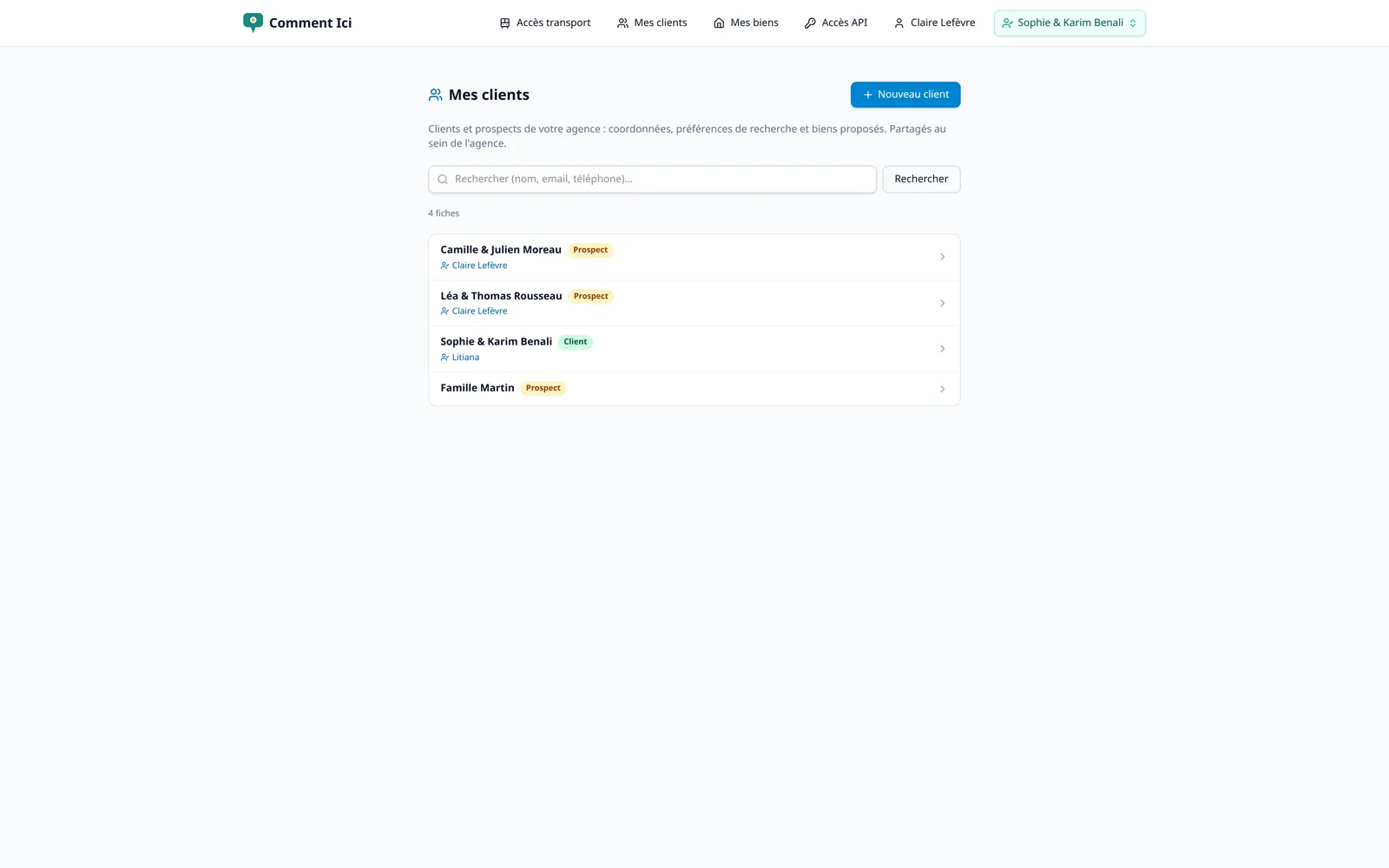This screenshot has width=1389, height=868.
Task: Expand chevron on Sophie & Karim Benali row
Action: click(942, 349)
